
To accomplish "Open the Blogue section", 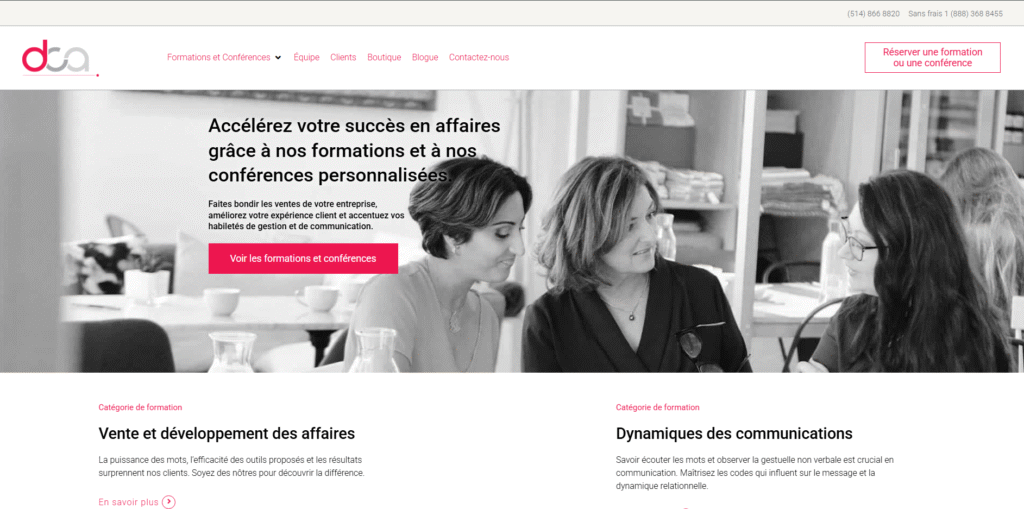I will [x=425, y=57].
